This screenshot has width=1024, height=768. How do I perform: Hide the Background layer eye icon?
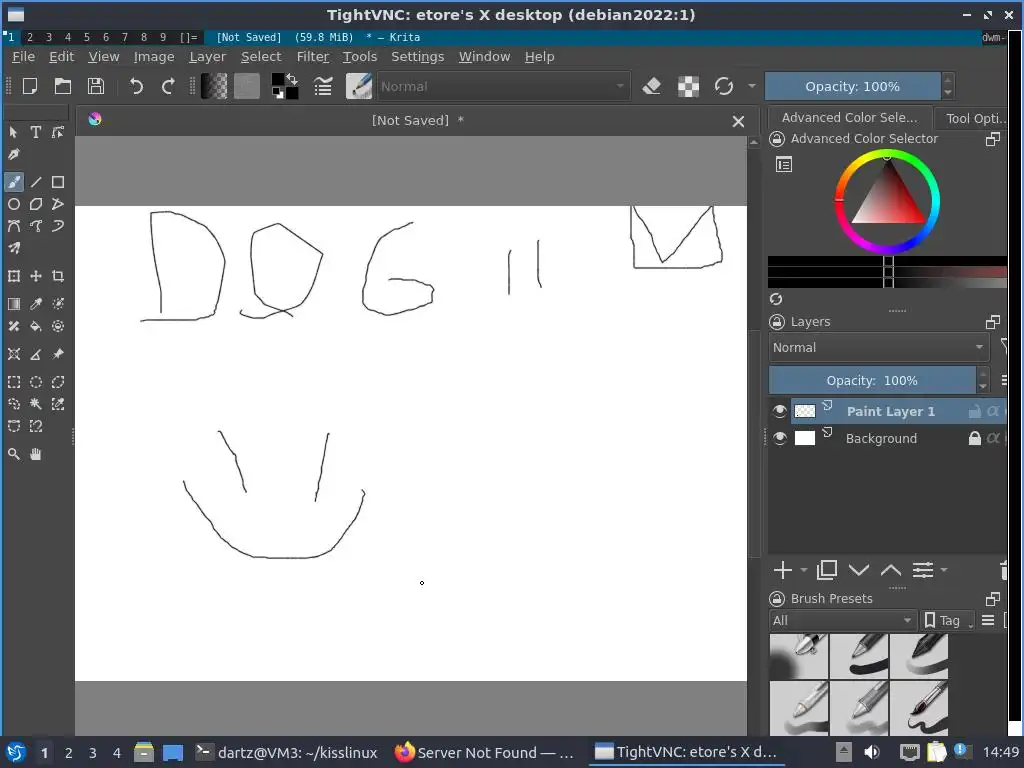(779, 438)
